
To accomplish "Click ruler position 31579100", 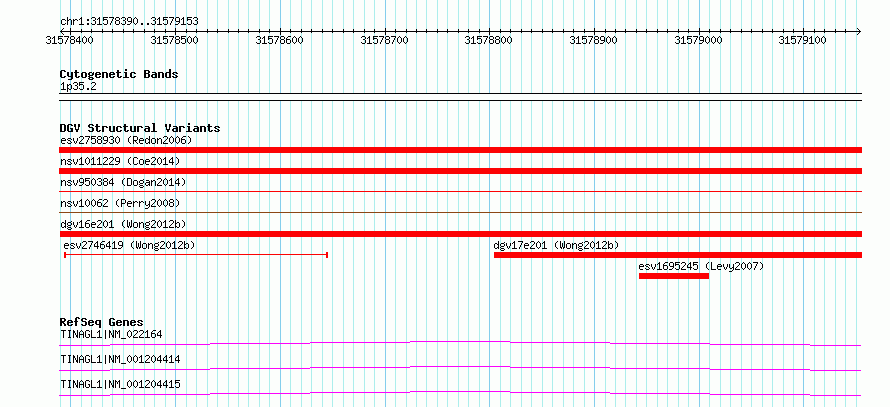I will point(803,40).
